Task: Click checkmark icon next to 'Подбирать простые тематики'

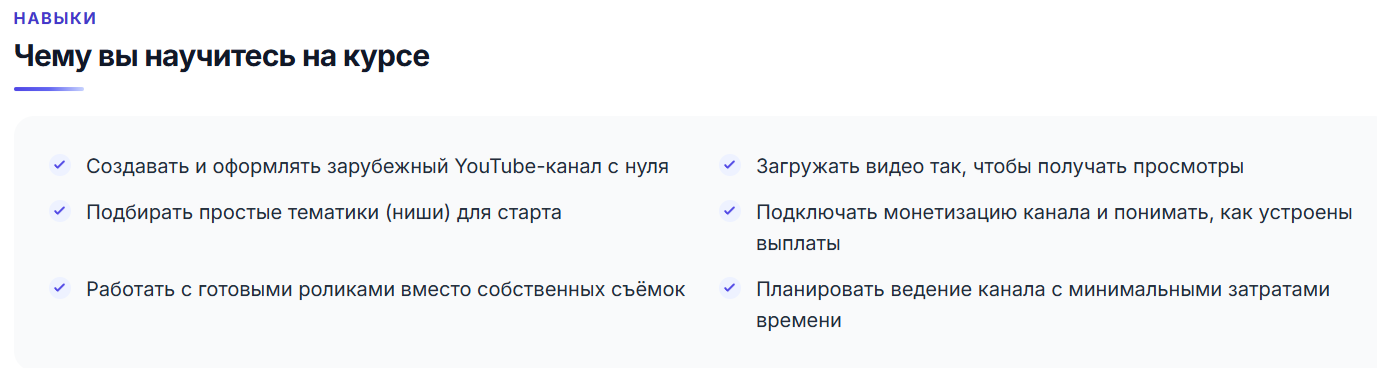Action: (60, 211)
